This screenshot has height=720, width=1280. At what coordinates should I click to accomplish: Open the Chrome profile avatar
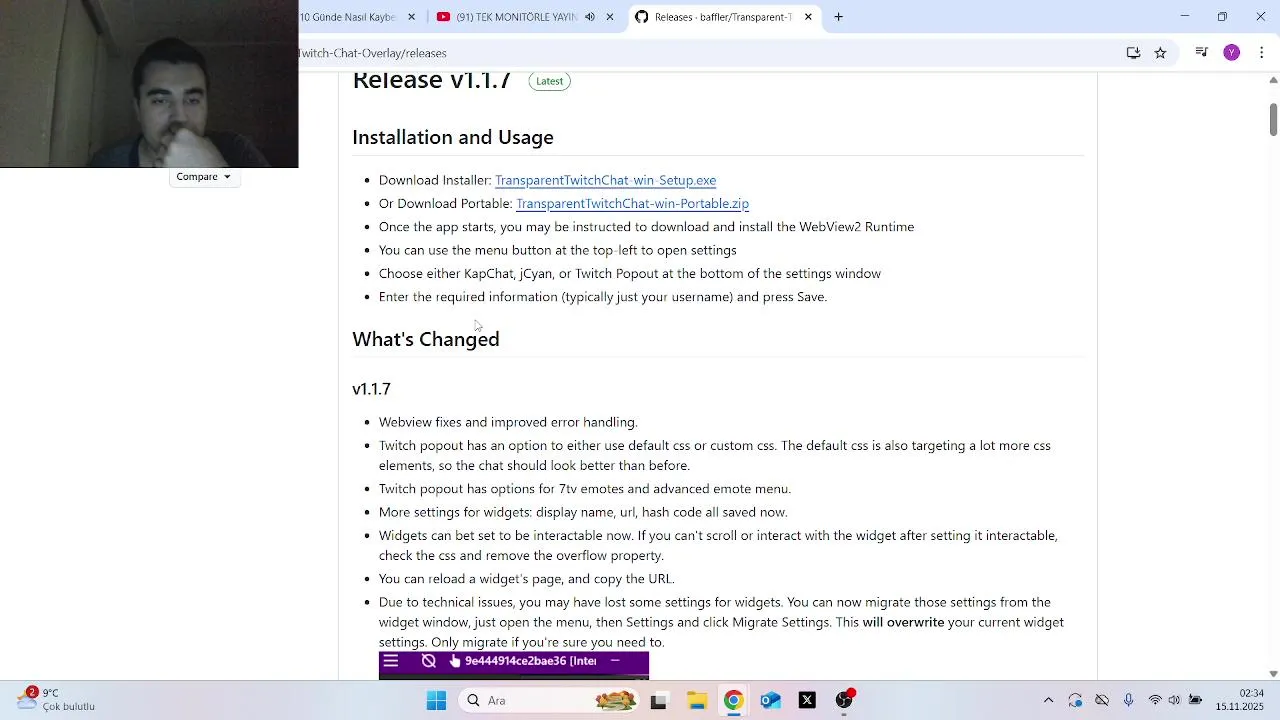[1232, 53]
